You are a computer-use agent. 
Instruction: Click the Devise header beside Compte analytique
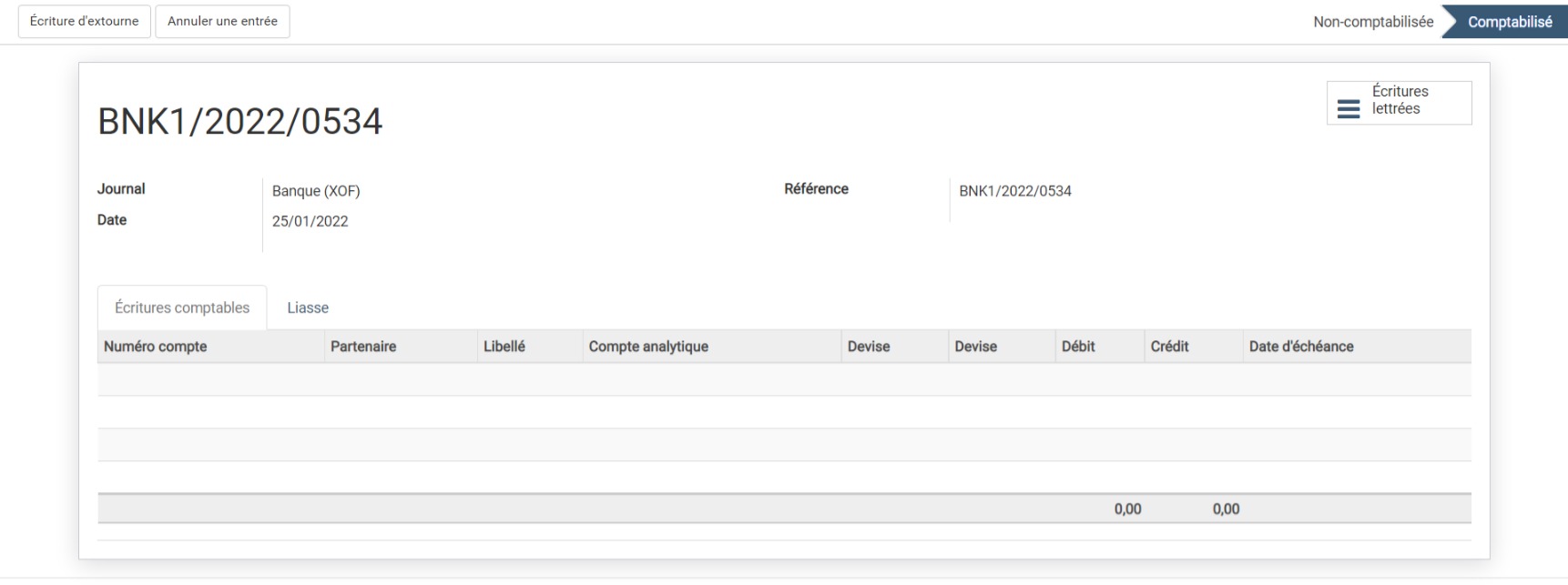point(869,347)
